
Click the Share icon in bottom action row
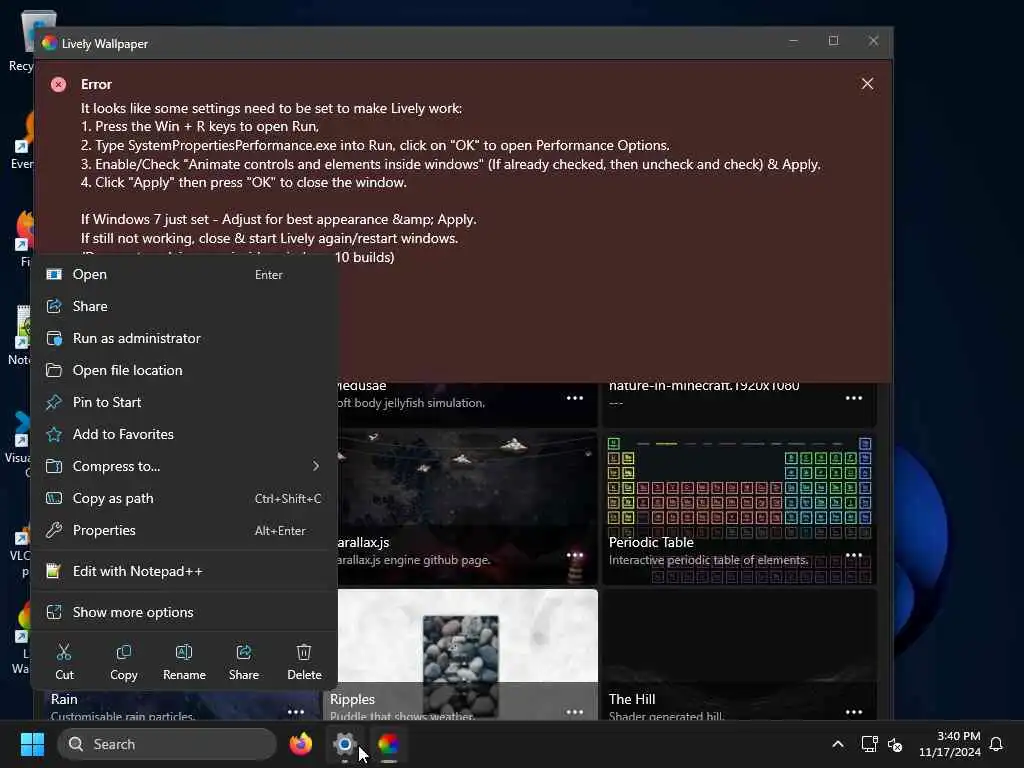244,652
